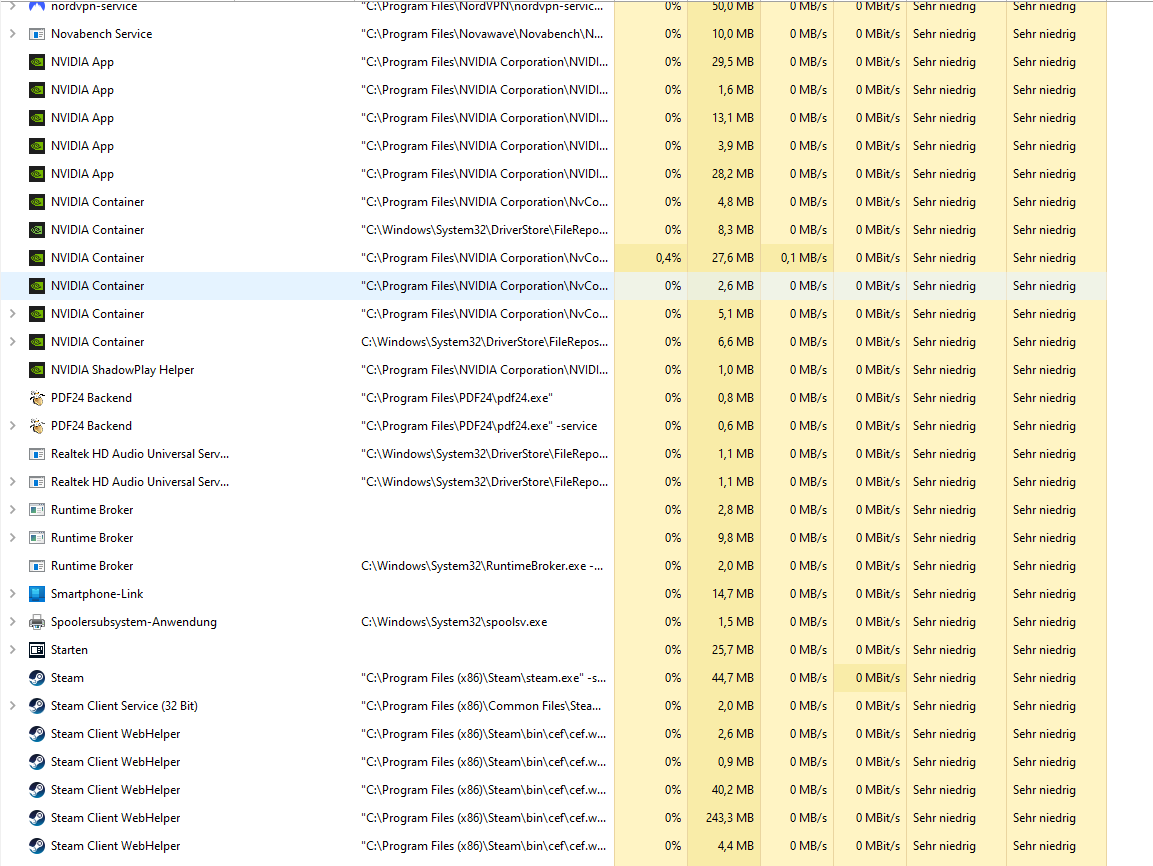Click command line containing 'Novawave\Novabench'
Viewport: 1153px width, 866px height.
pyautogui.click(x=482, y=34)
